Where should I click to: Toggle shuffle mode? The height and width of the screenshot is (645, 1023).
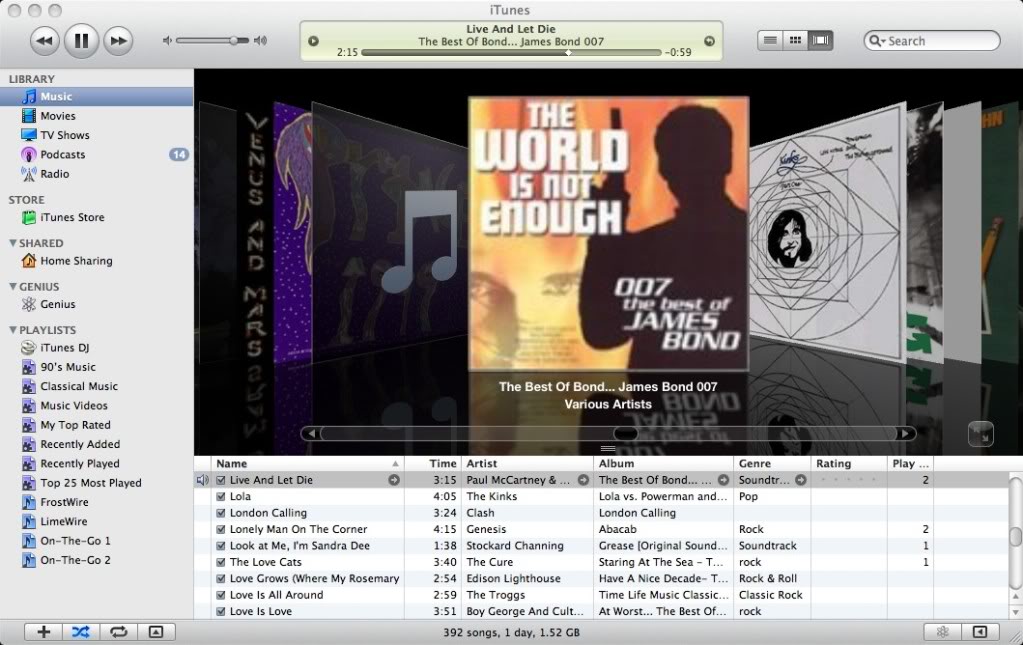tap(81, 632)
